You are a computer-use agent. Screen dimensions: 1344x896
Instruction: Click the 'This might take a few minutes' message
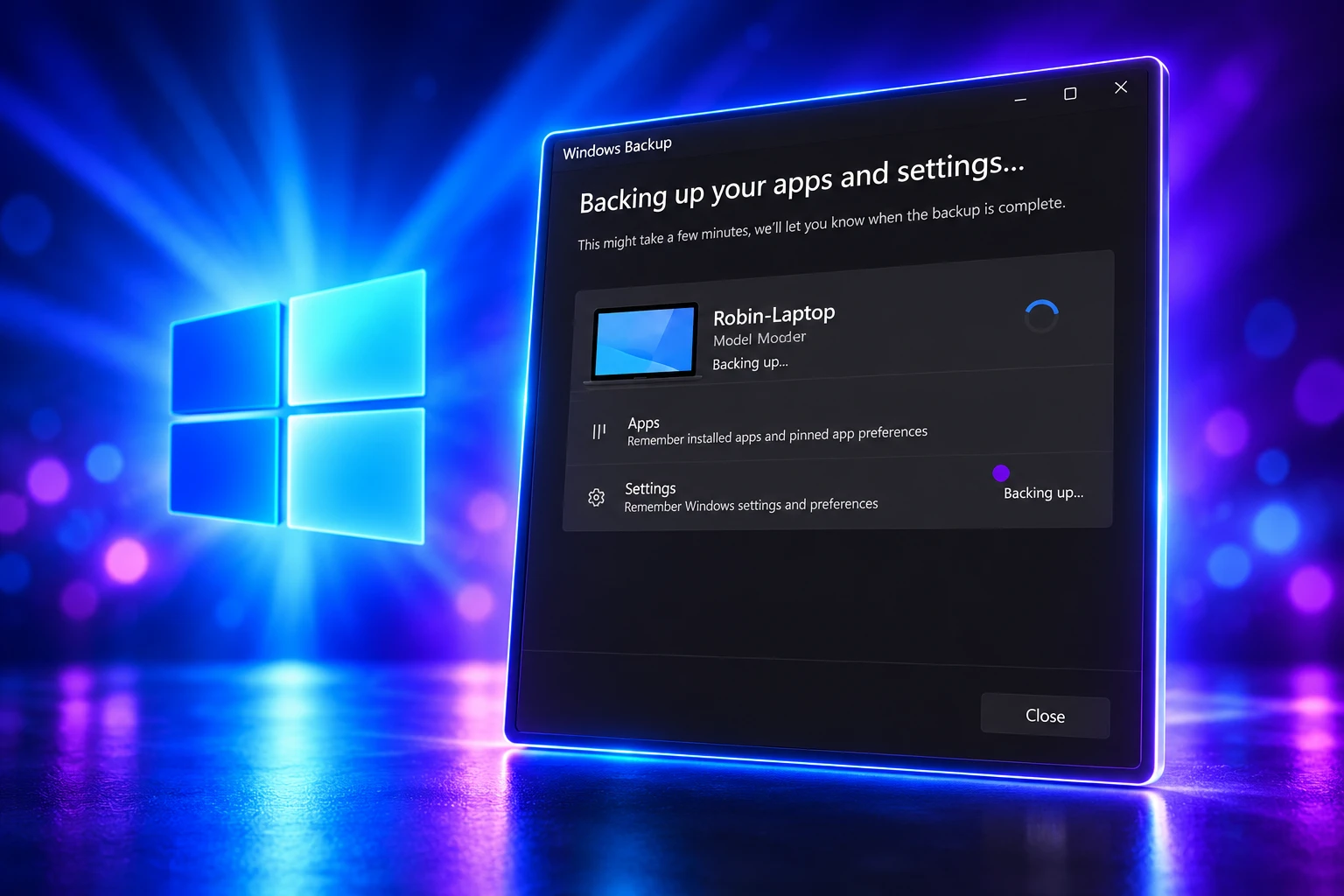(821, 224)
